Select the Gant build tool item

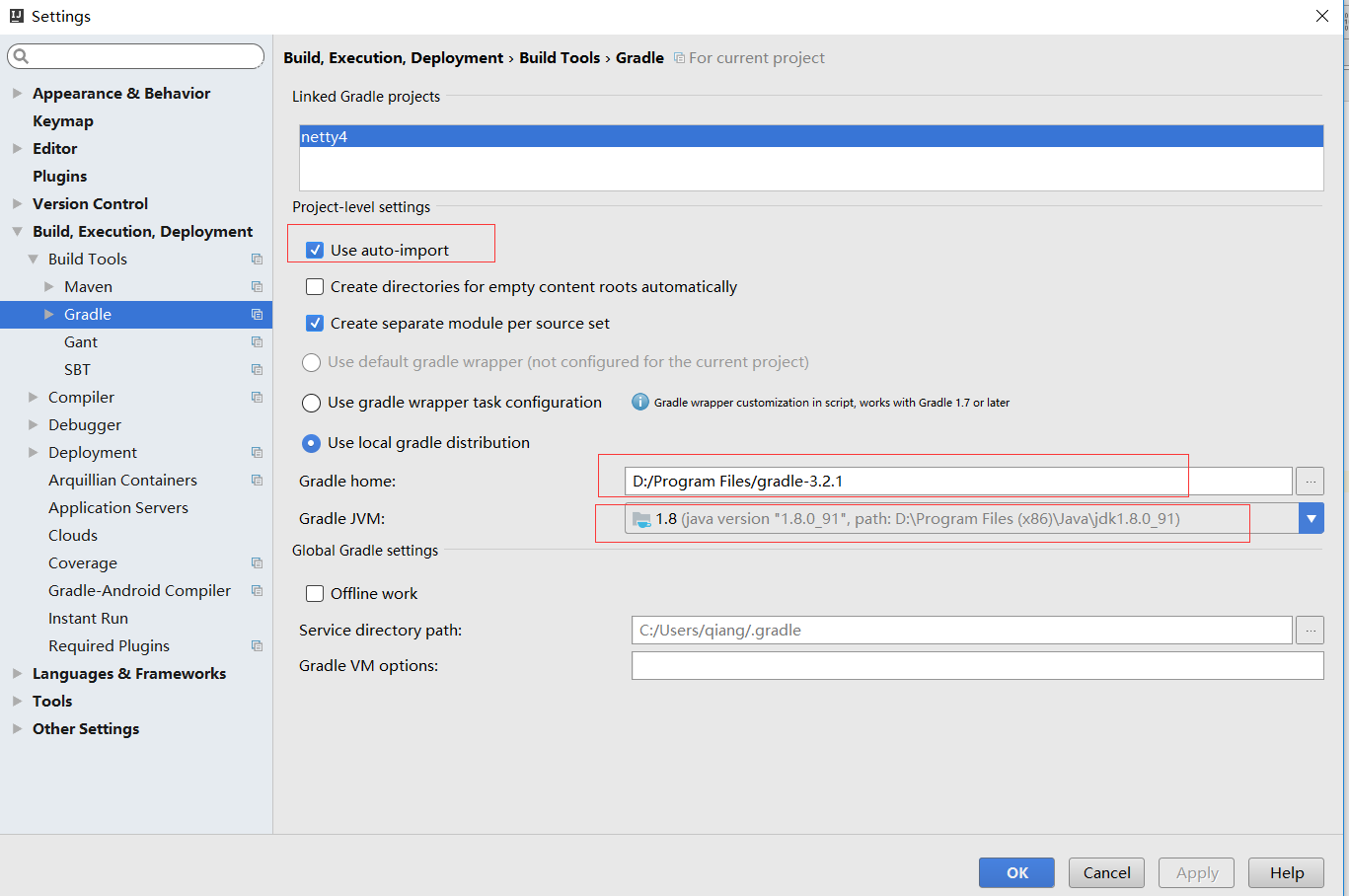click(x=81, y=341)
